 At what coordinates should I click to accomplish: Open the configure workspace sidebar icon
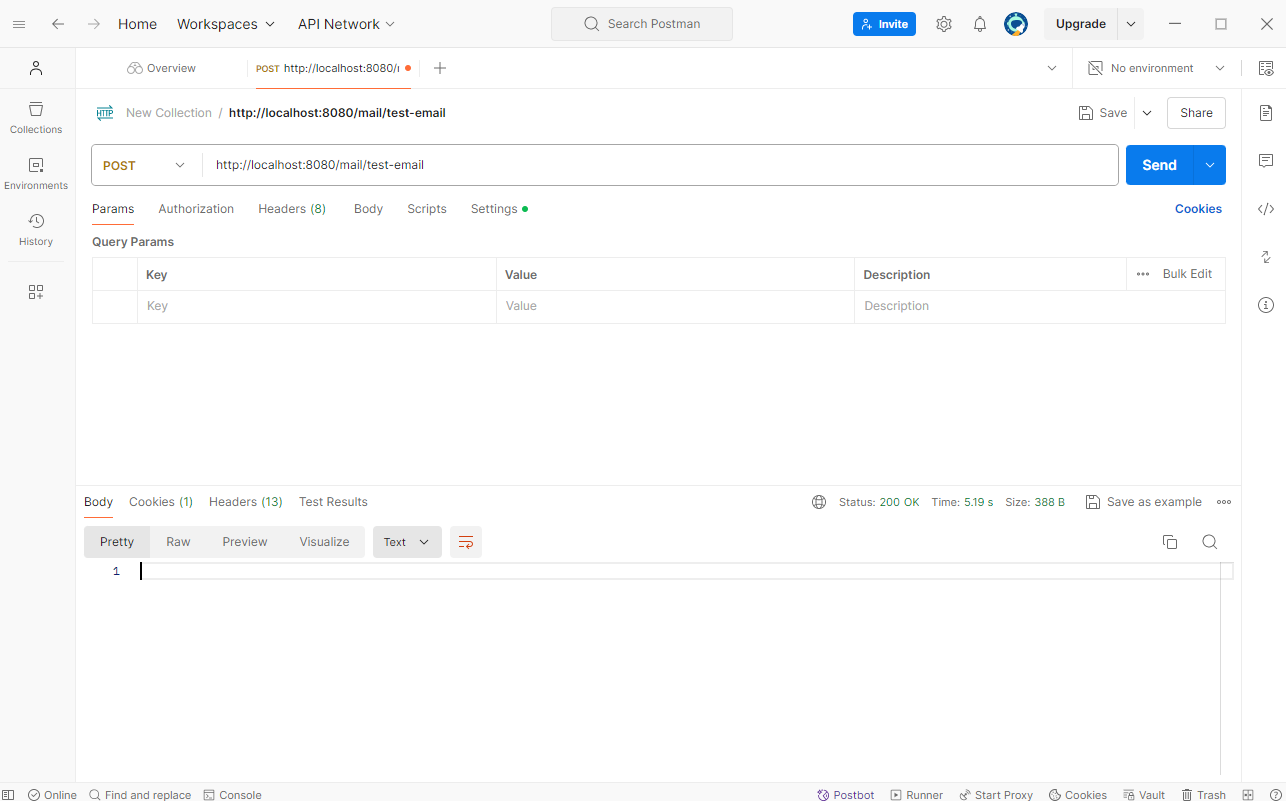coord(36,292)
